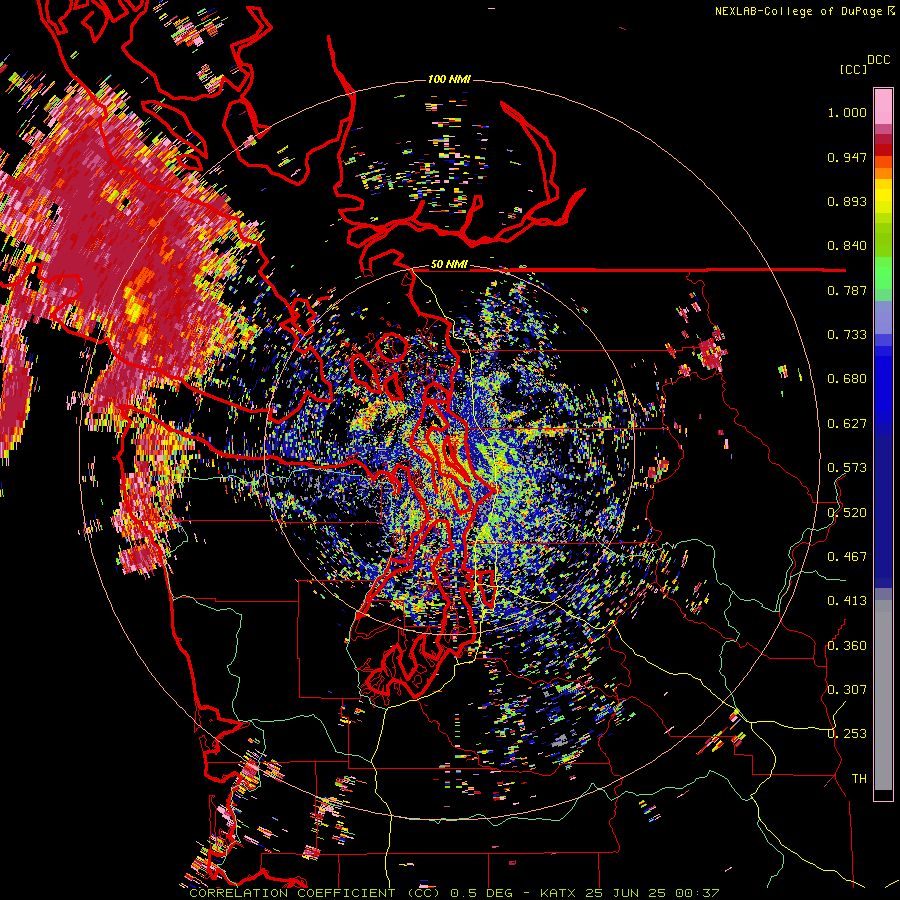The height and width of the screenshot is (900, 900).
Task: Select the 0.680 color scale value
Action: tap(847, 379)
